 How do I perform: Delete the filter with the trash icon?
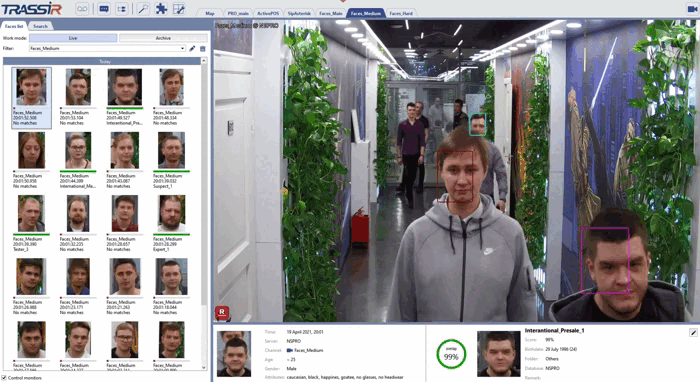coord(203,48)
